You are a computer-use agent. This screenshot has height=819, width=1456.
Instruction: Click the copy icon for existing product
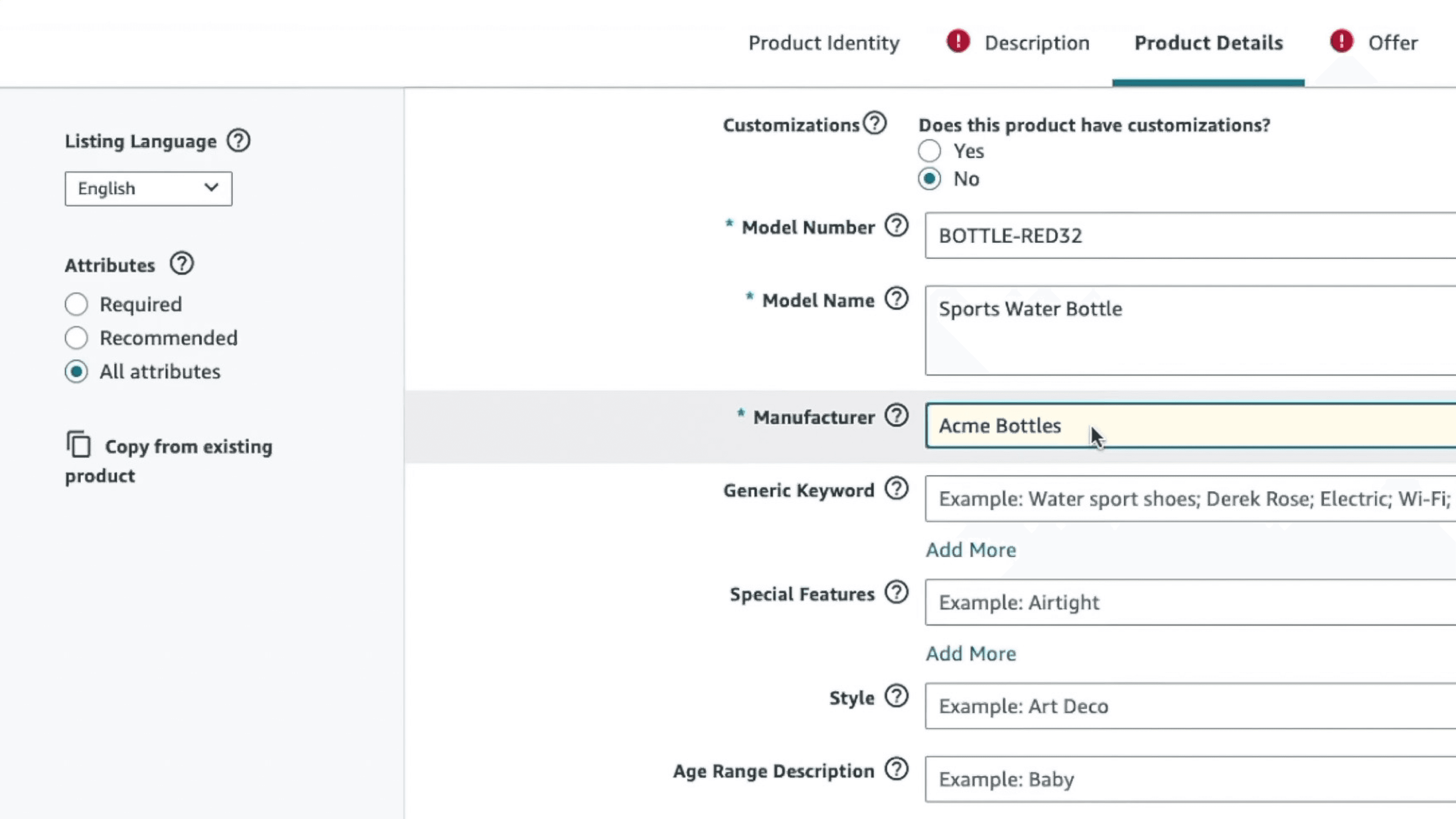78,444
